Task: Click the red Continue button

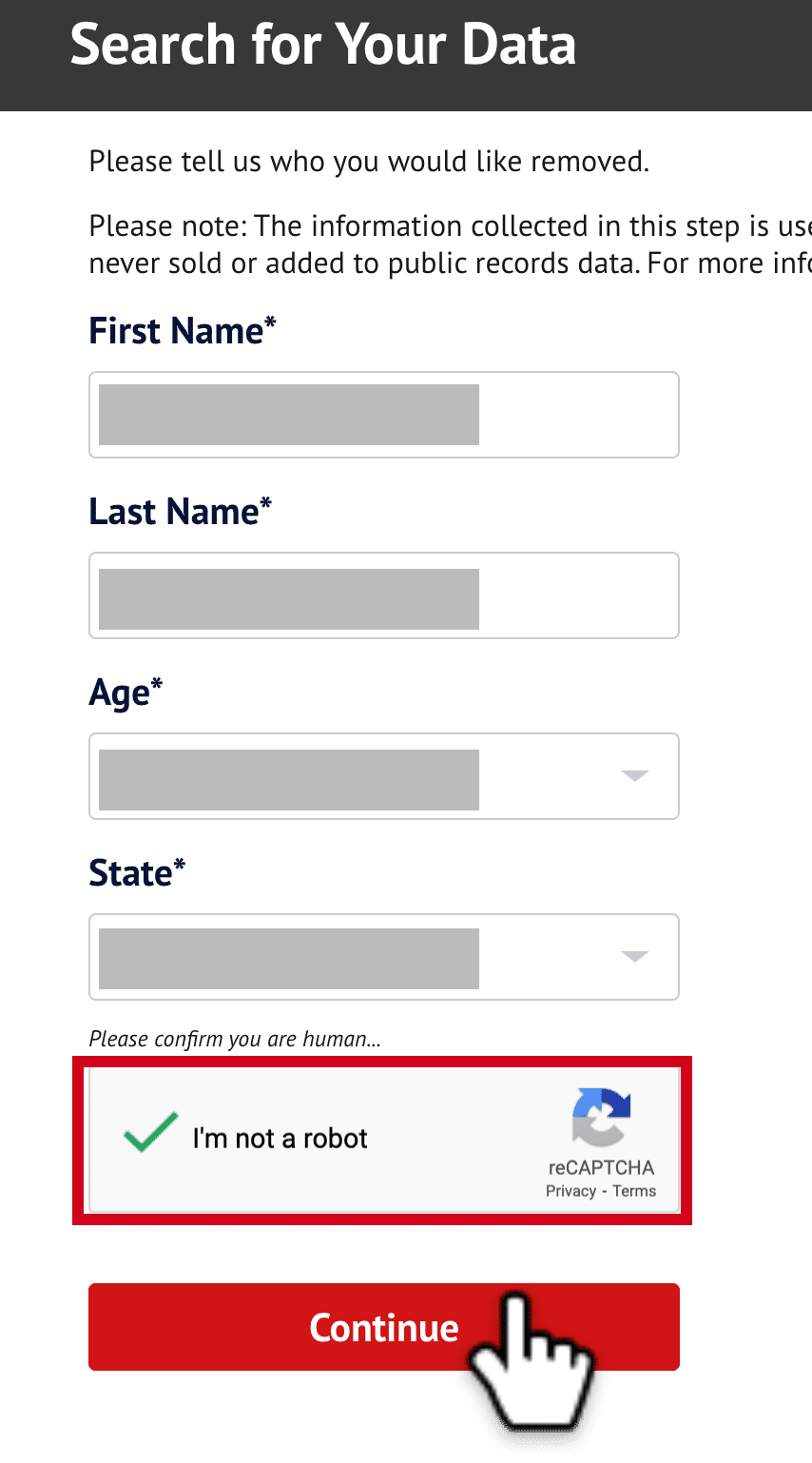Action: tap(384, 1327)
